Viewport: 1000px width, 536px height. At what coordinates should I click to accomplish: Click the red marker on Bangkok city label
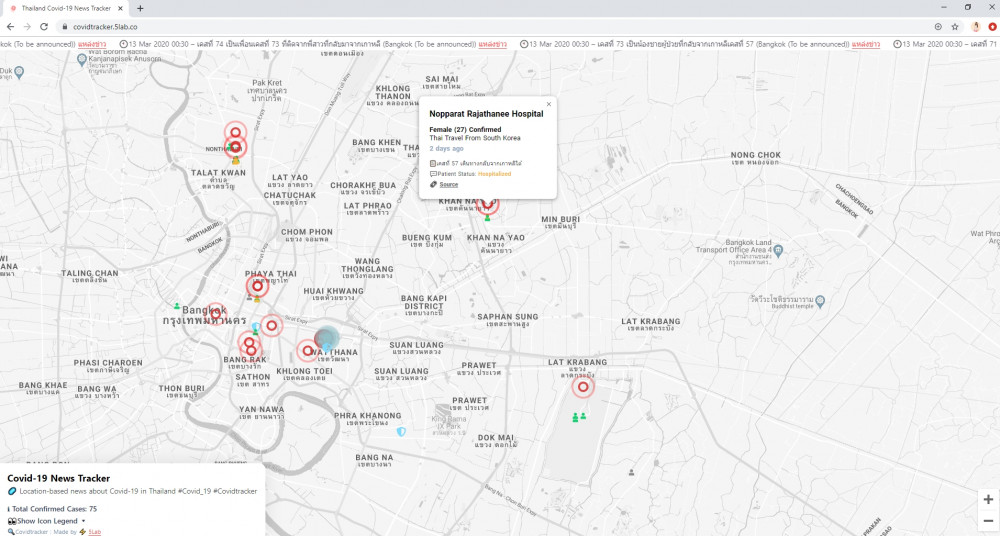coord(216,313)
